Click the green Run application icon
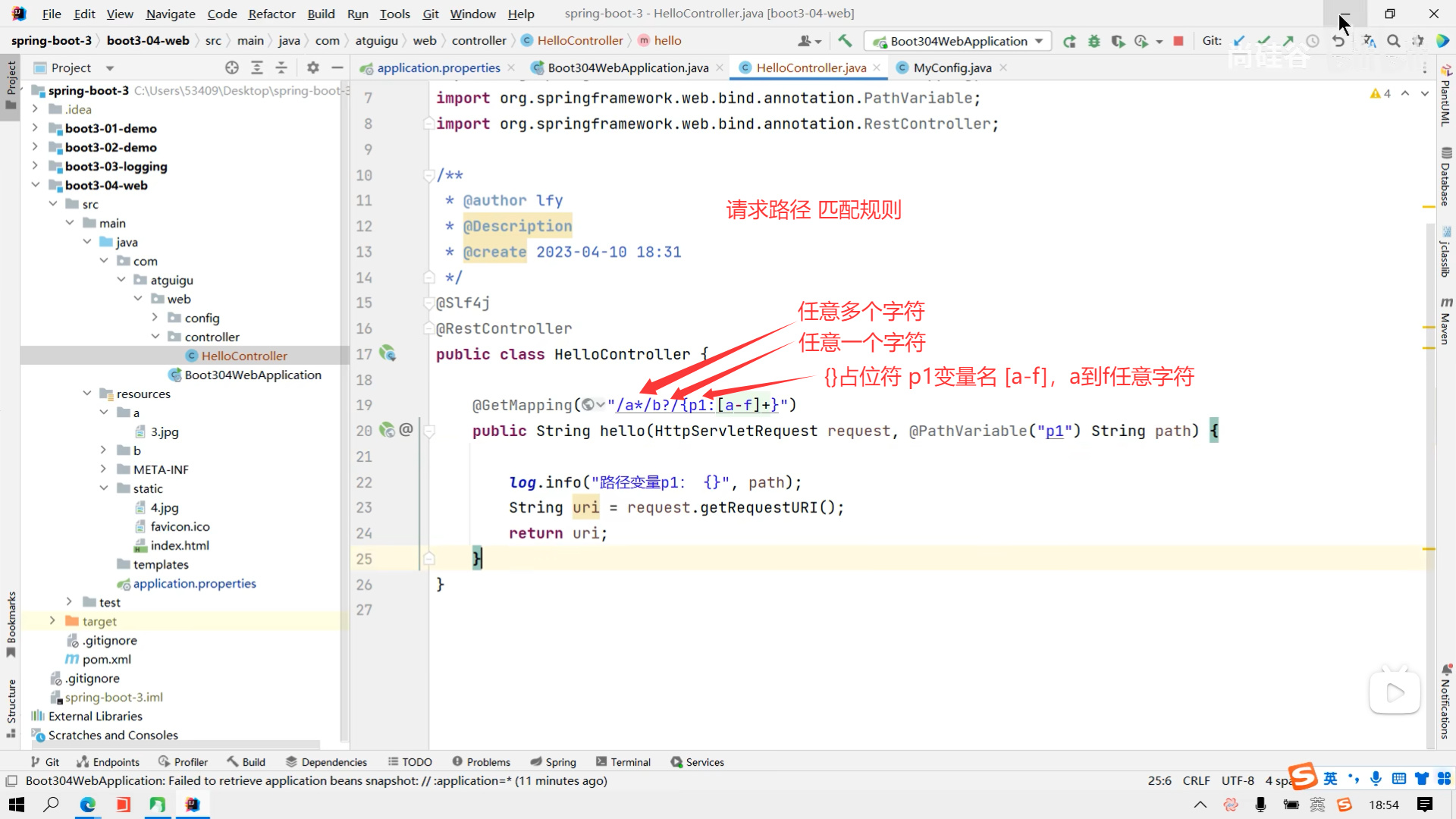 coord(1069,41)
